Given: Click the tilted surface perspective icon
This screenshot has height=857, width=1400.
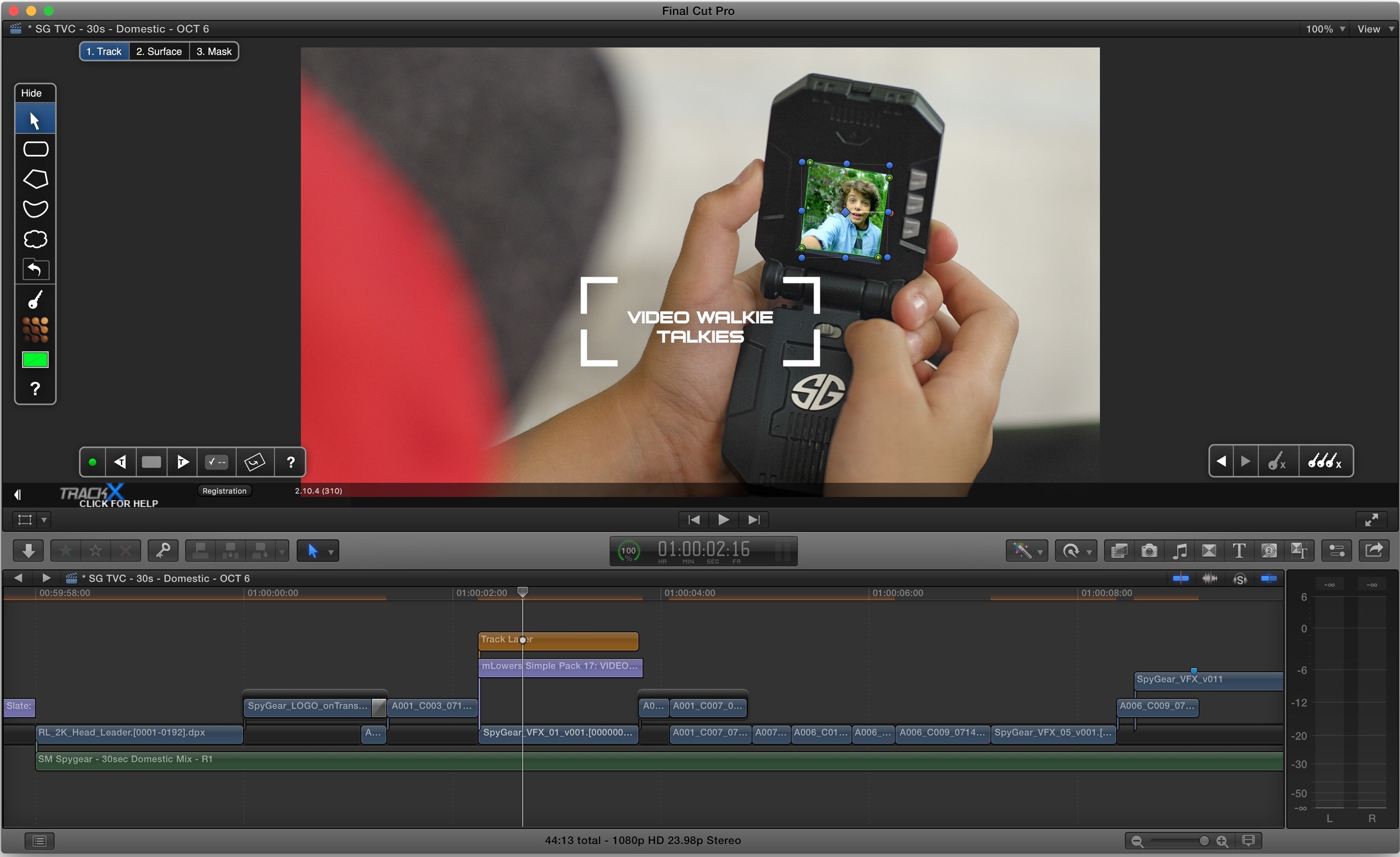Looking at the screenshot, I should (x=255, y=462).
